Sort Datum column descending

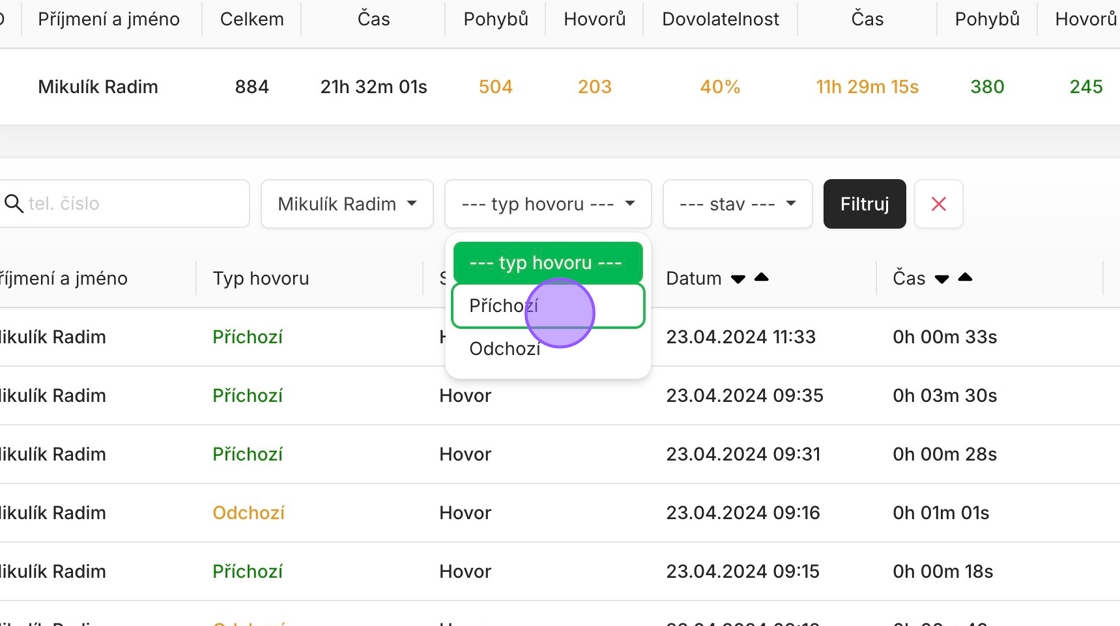pyautogui.click(x=738, y=279)
